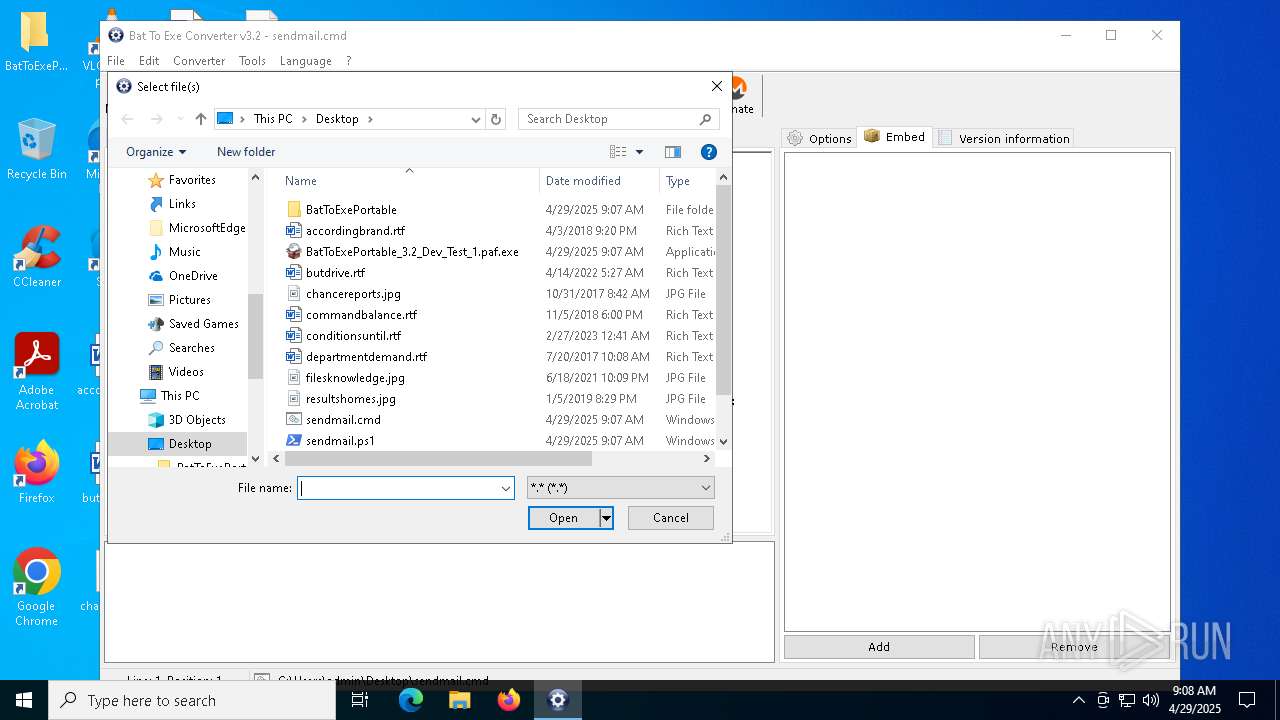Open Firefox from the taskbar
The image size is (1280, 720).
click(x=509, y=700)
